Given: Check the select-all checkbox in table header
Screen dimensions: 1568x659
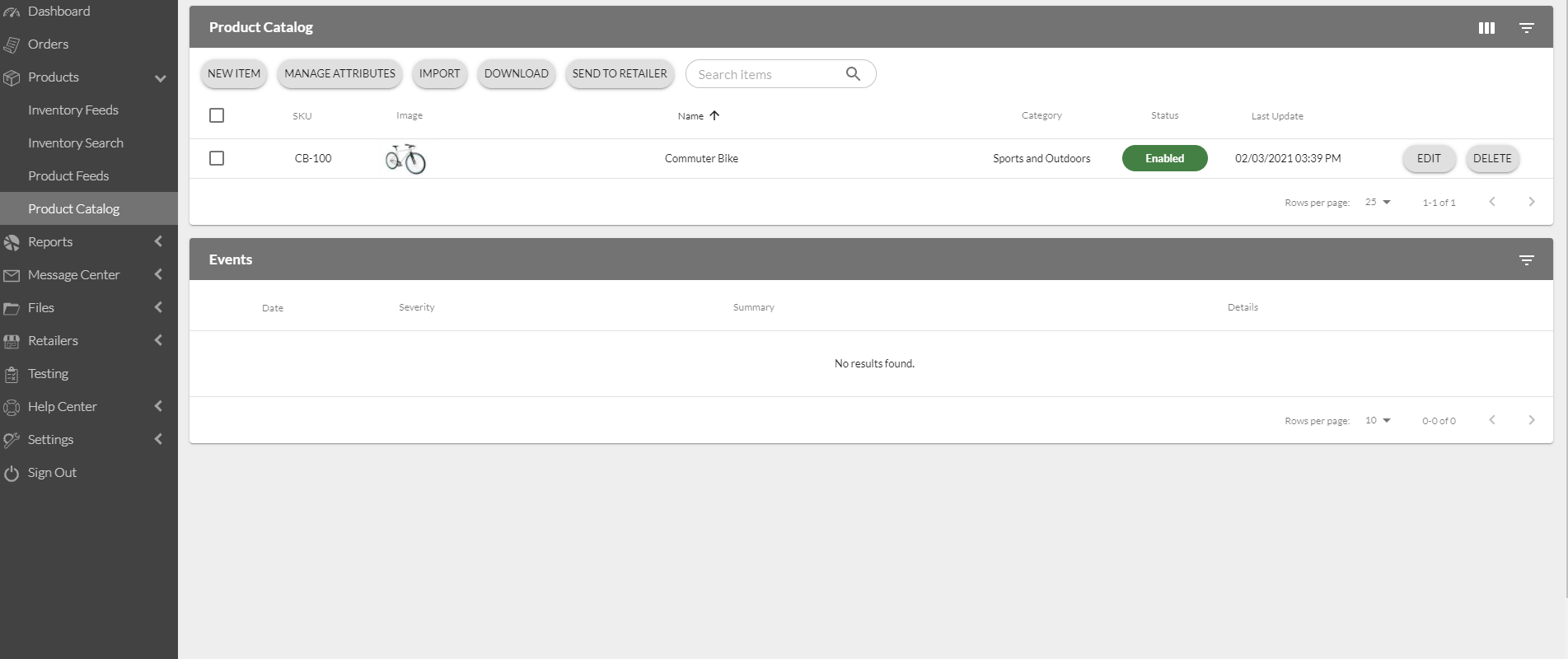Looking at the screenshot, I should 217,116.
